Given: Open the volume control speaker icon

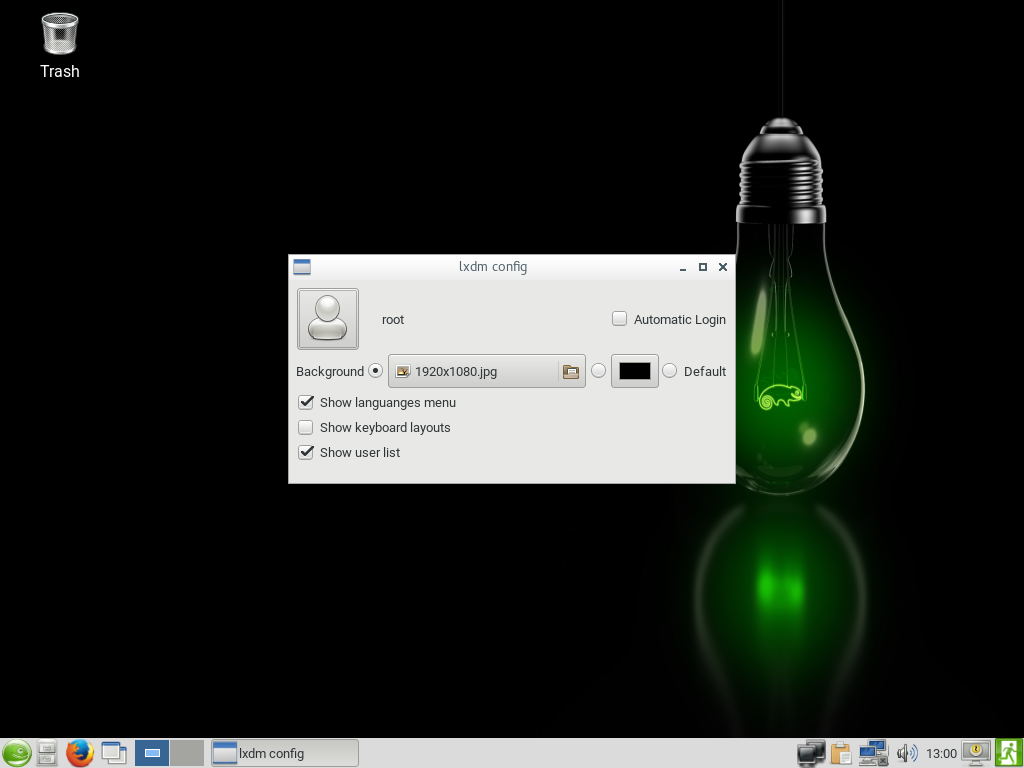Looking at the screenshot, I should 906,753.
